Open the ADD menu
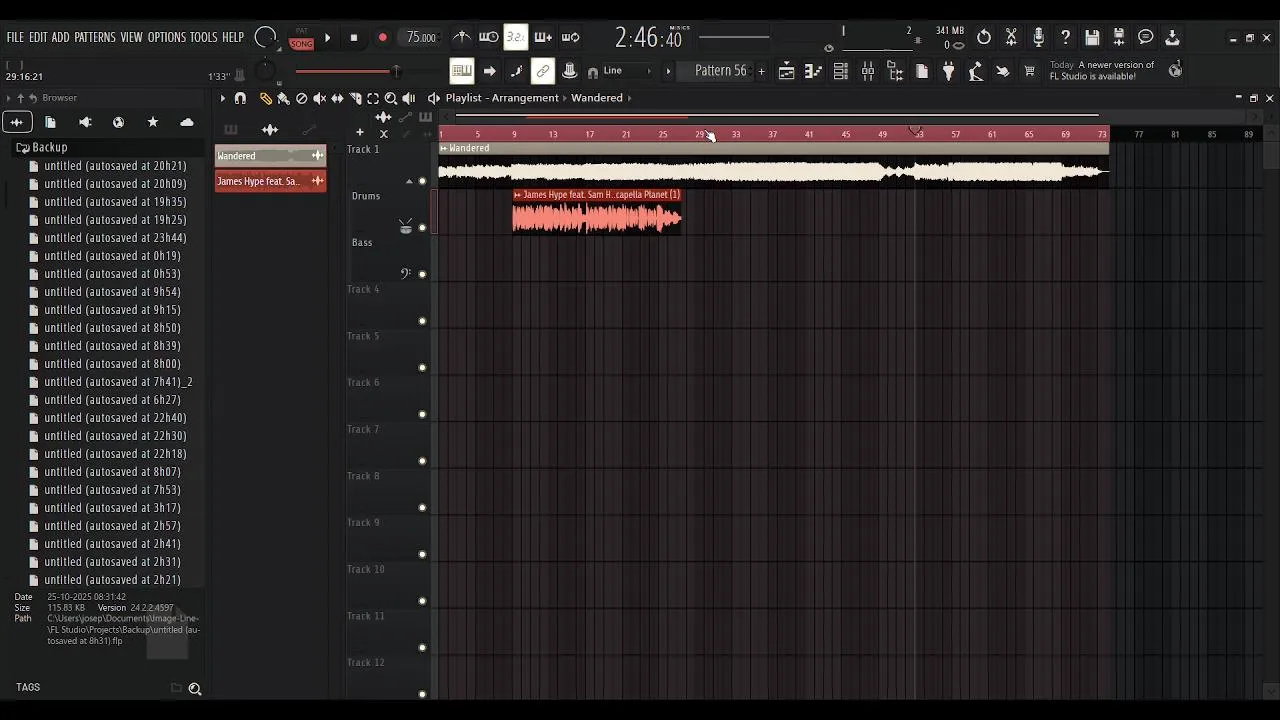 61,38
